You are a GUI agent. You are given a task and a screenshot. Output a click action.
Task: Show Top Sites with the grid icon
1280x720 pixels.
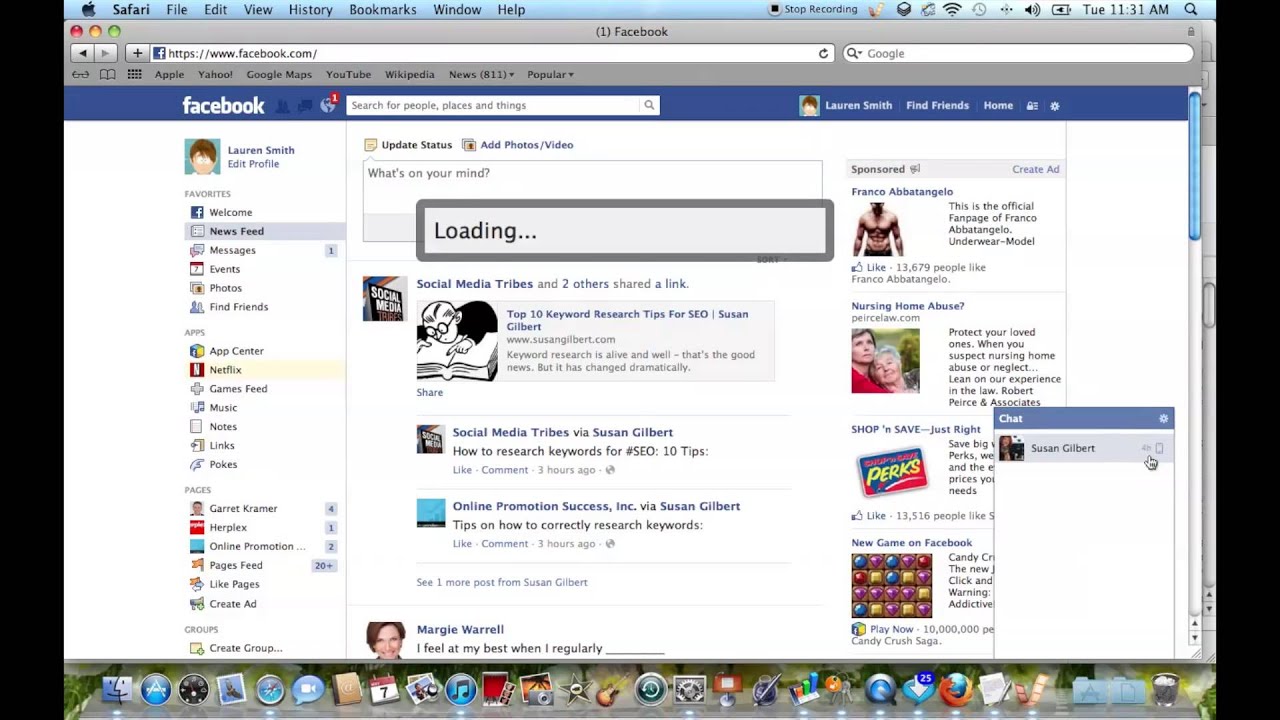(x=134, y=74)
